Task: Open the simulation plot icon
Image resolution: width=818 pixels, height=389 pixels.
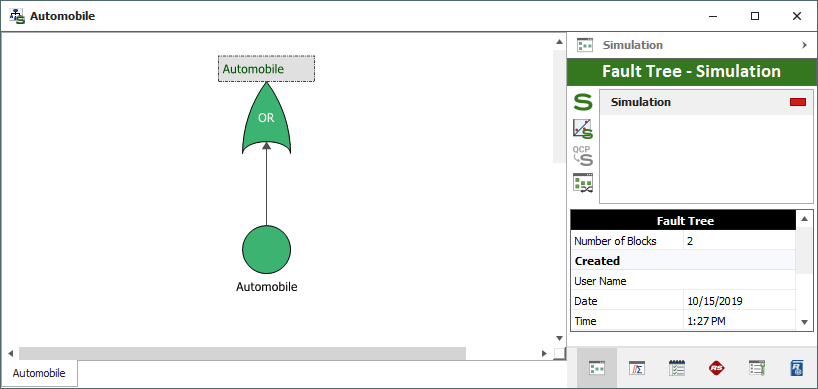Action: click(583, 129)
